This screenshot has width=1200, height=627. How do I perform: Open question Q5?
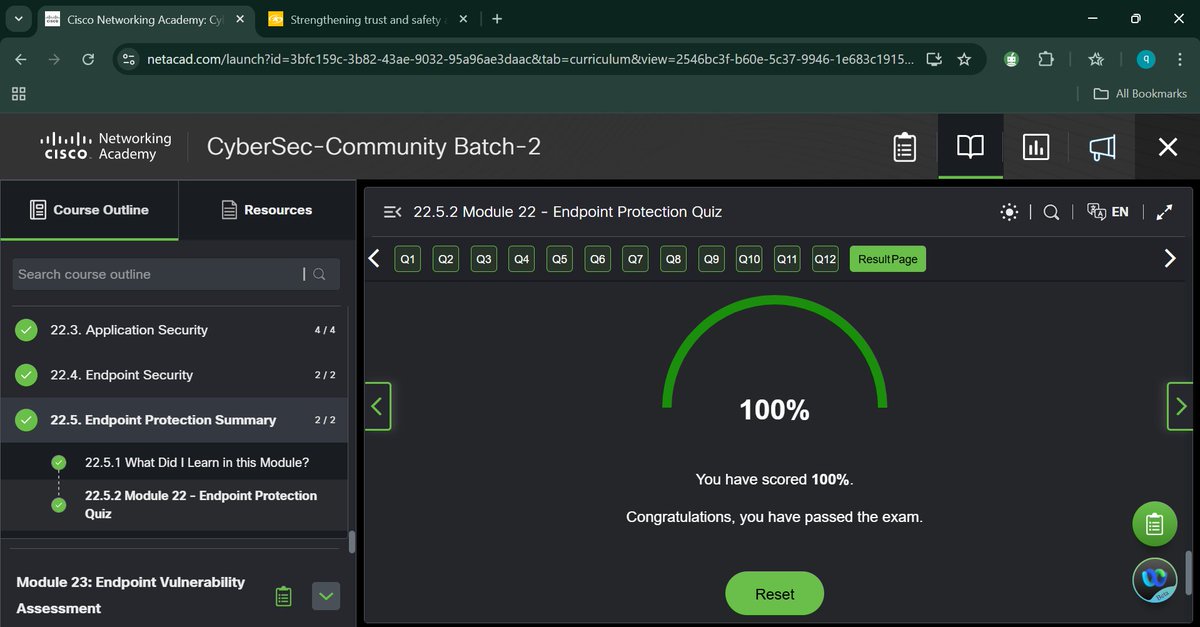(559, 258)
